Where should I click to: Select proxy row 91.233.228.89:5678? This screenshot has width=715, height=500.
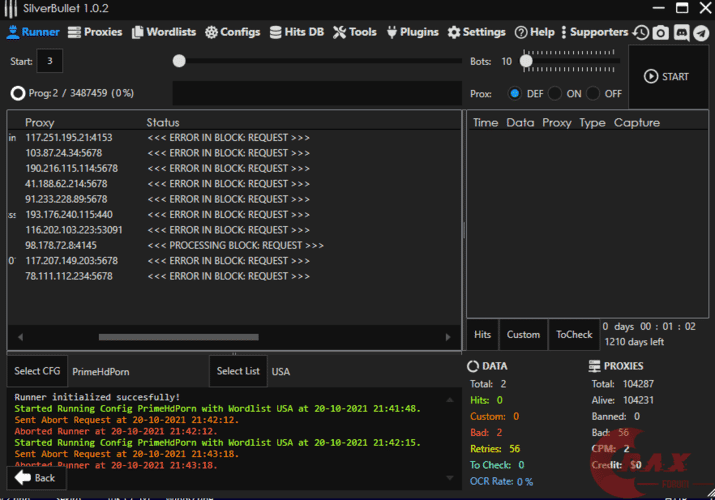(233, 199)
